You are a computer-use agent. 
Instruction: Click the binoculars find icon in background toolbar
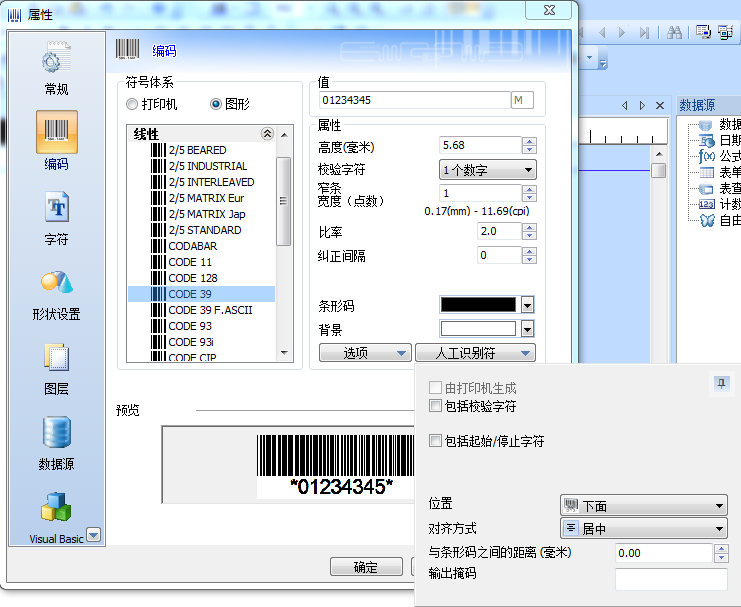[674, 32]
